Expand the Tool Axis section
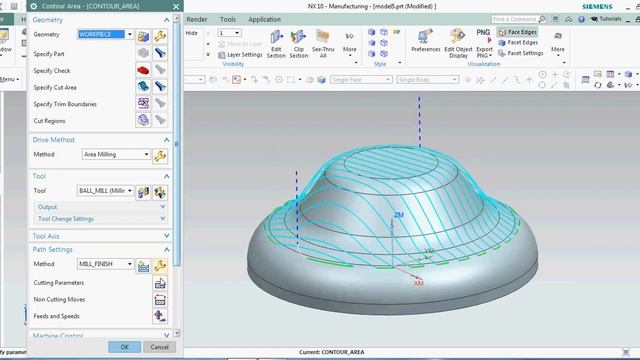The image size is (640, 360). [167, 236]
